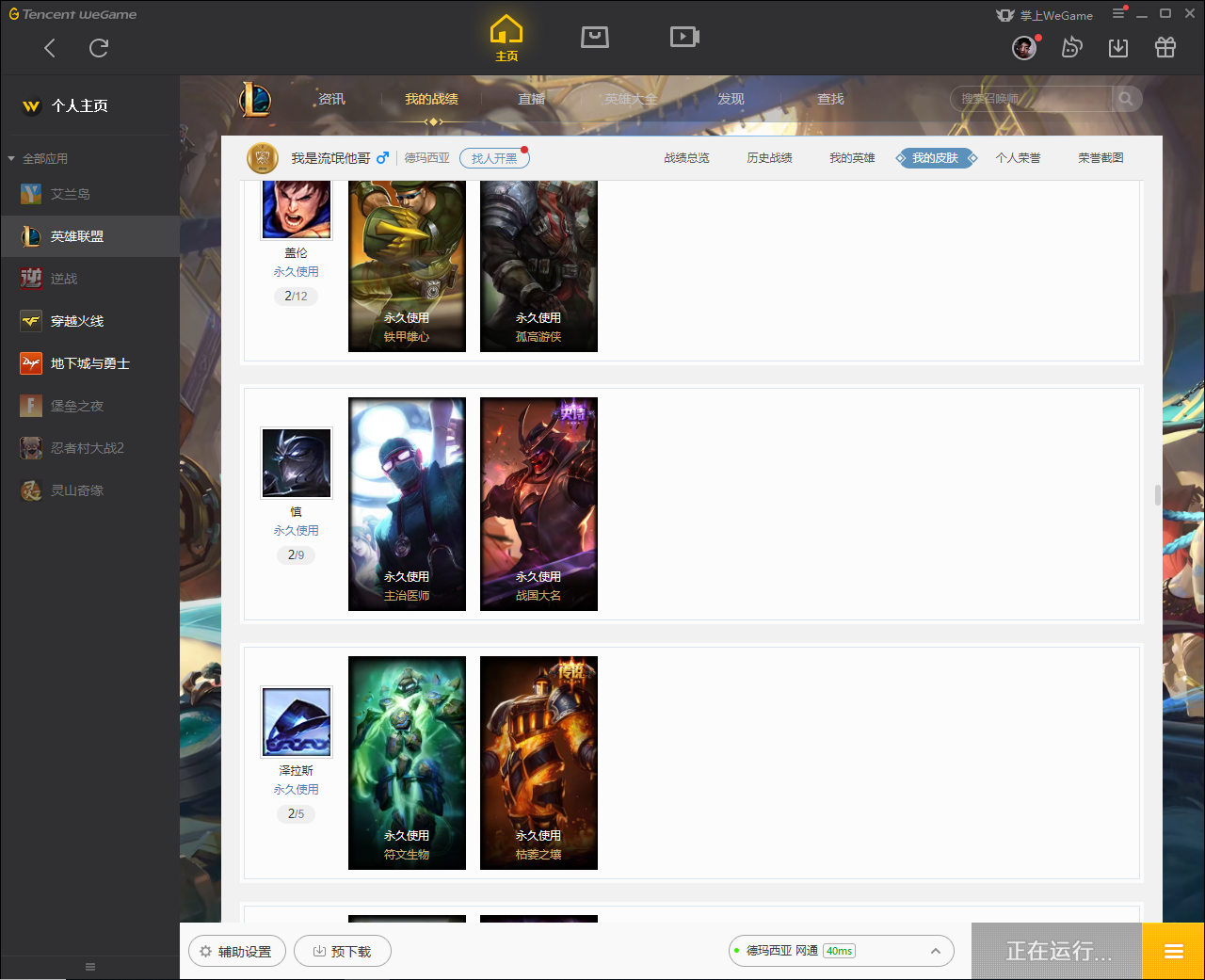Open the download manager icon
1205x980 pixels.
coord(1118,47)
